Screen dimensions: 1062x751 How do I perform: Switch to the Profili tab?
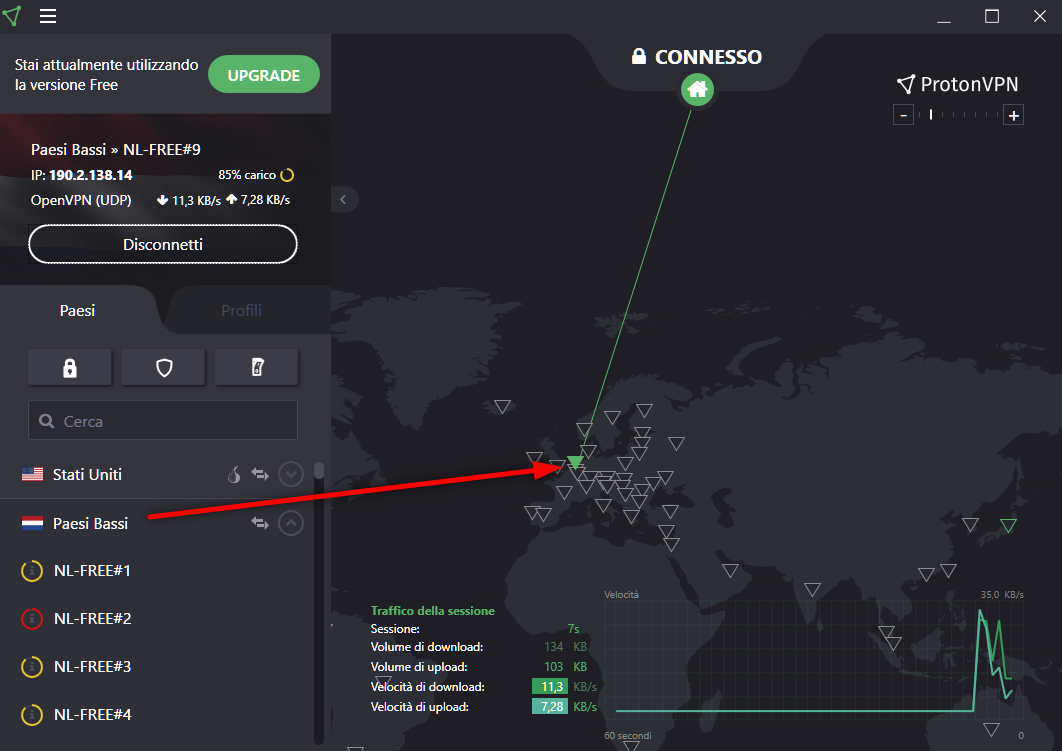241,310
